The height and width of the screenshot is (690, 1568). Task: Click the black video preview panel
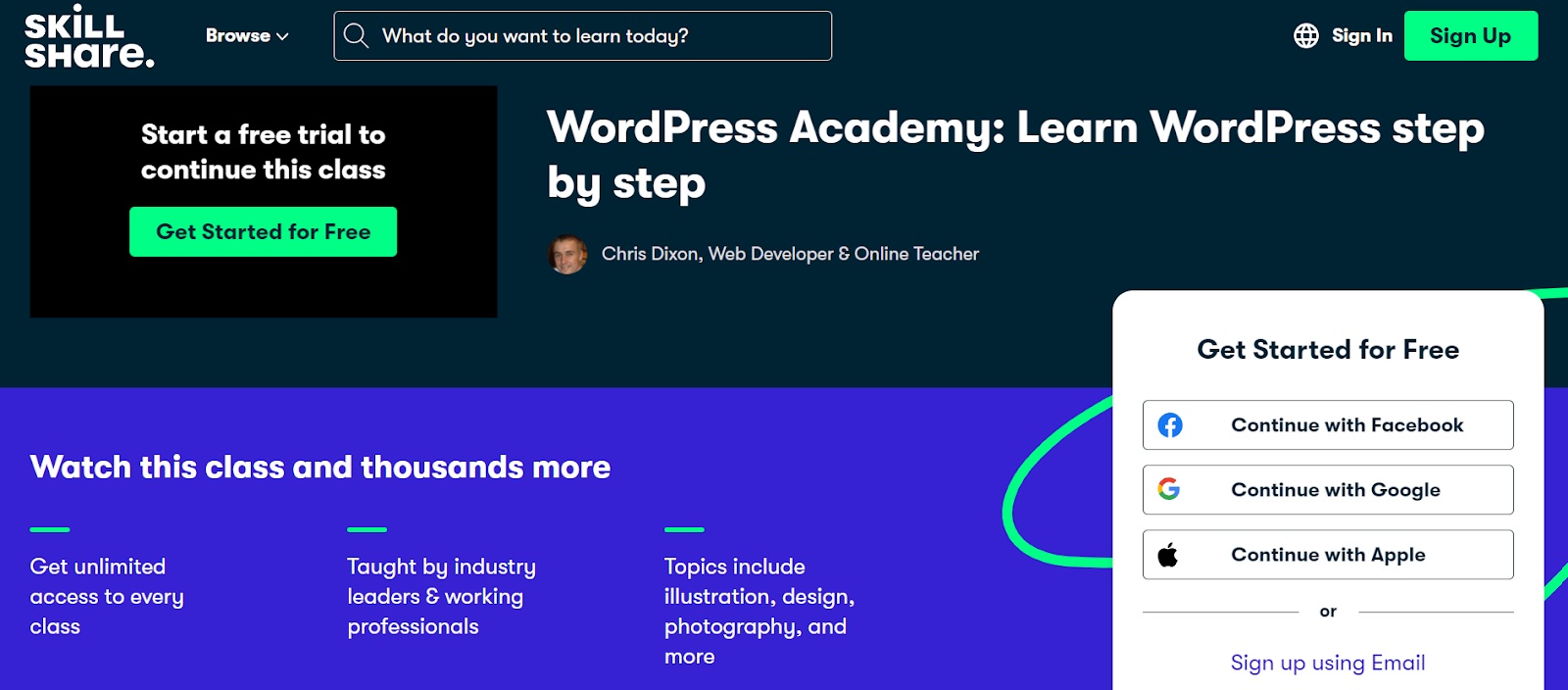point(264,202)
